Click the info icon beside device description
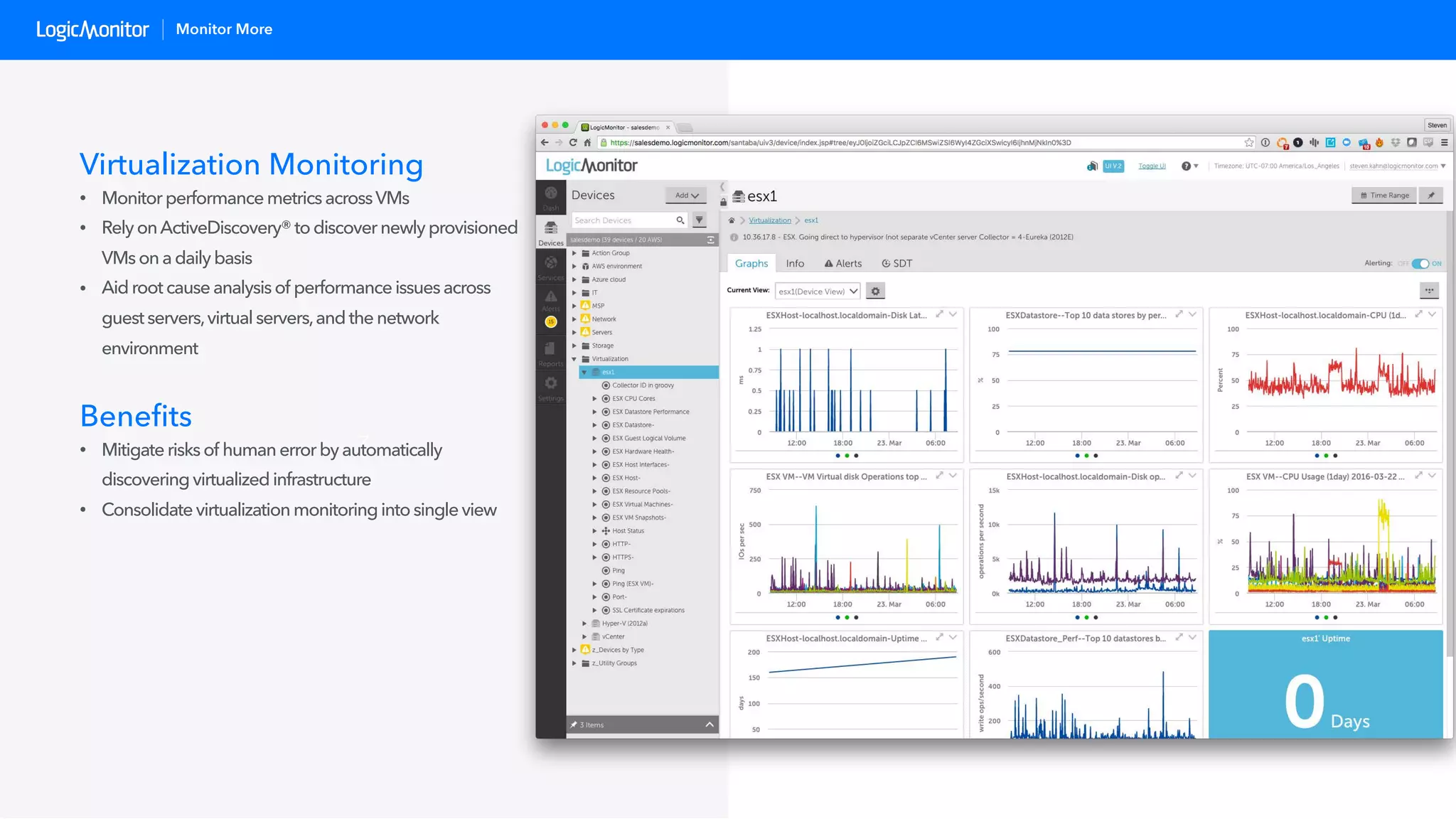 pos(734,237)
